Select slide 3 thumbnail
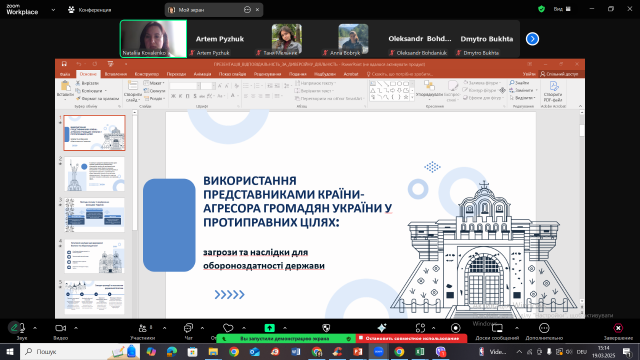Screen dimensions: 640x360 coord(94,215)
